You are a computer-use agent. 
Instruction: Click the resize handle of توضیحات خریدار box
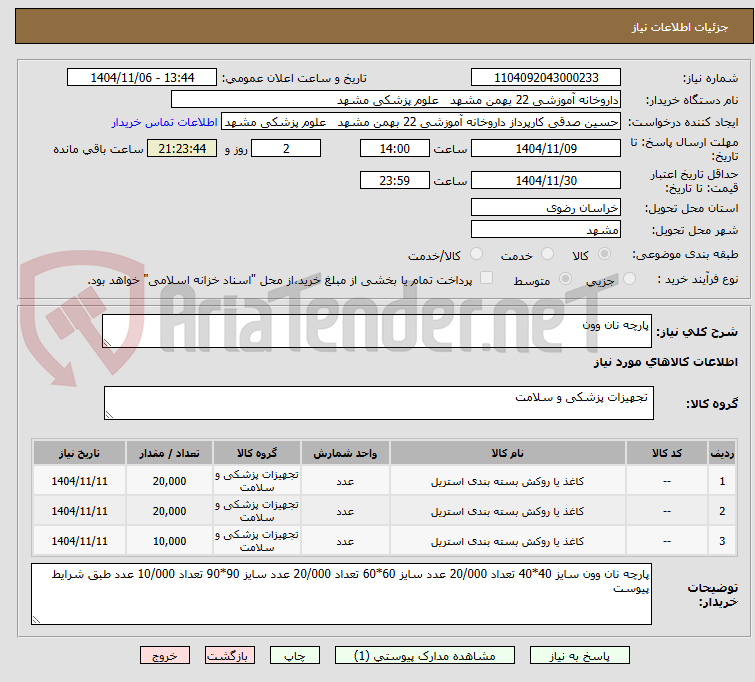pyautogui.click(x=37, y=620)
